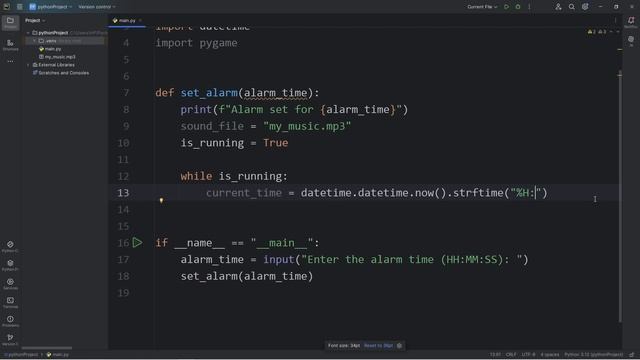Click the UTF-8 encoding status entry
This screenshot has width=640, height=360.
pyautogui.click(x=528, y=355)
